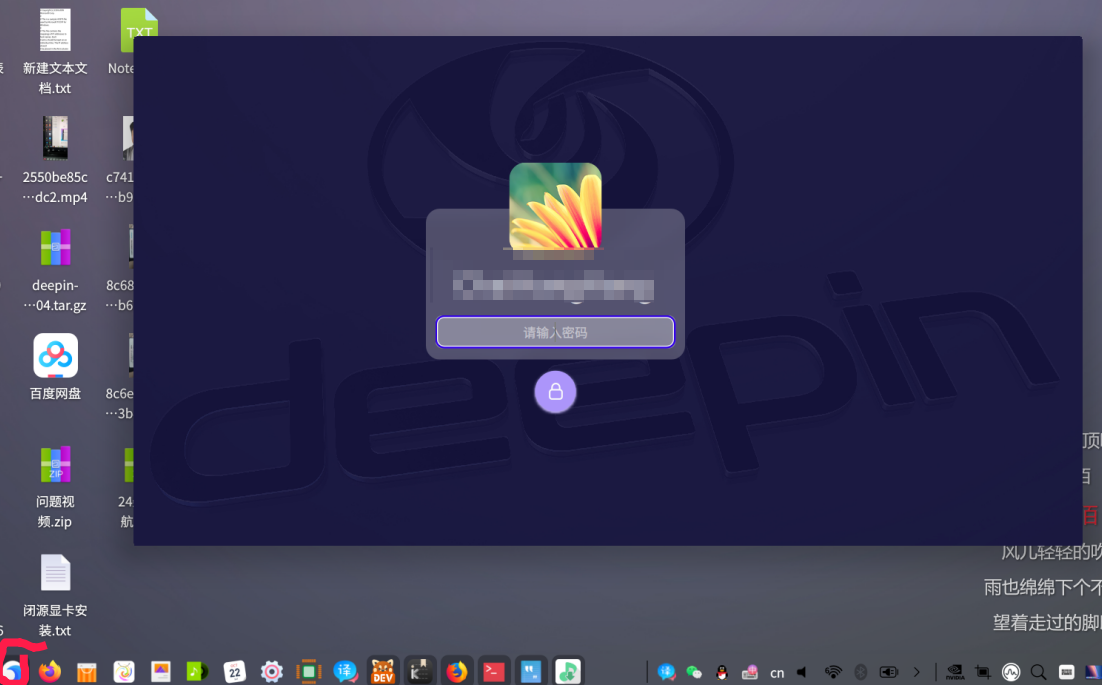Image resolution: width=1102 pixels, height=685 pixels.
Task: Select the 2550be85c…dc2.mp4 video file
Action: (x=55, y=159)
